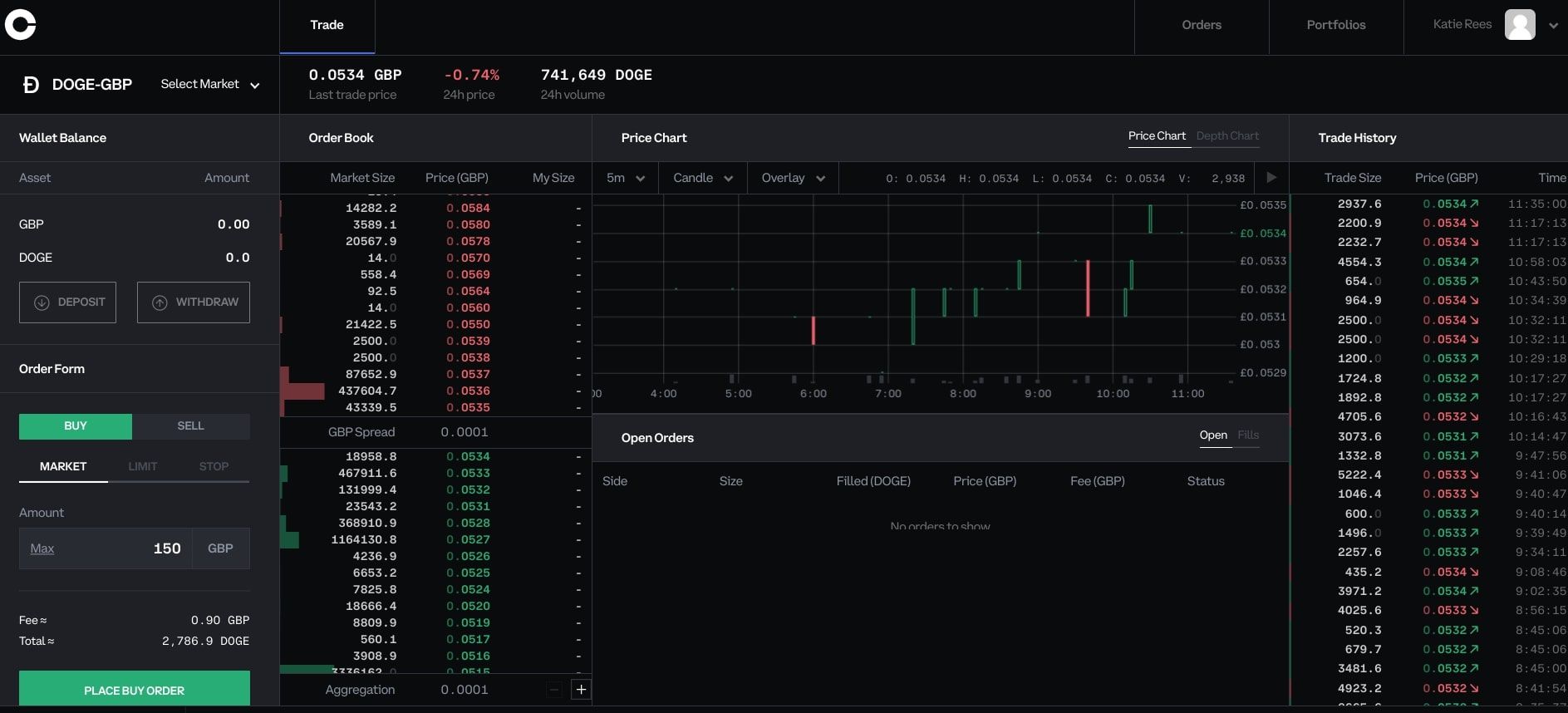Select the Buy side toggle
The image size is (1568, 713).
(76, 426)
